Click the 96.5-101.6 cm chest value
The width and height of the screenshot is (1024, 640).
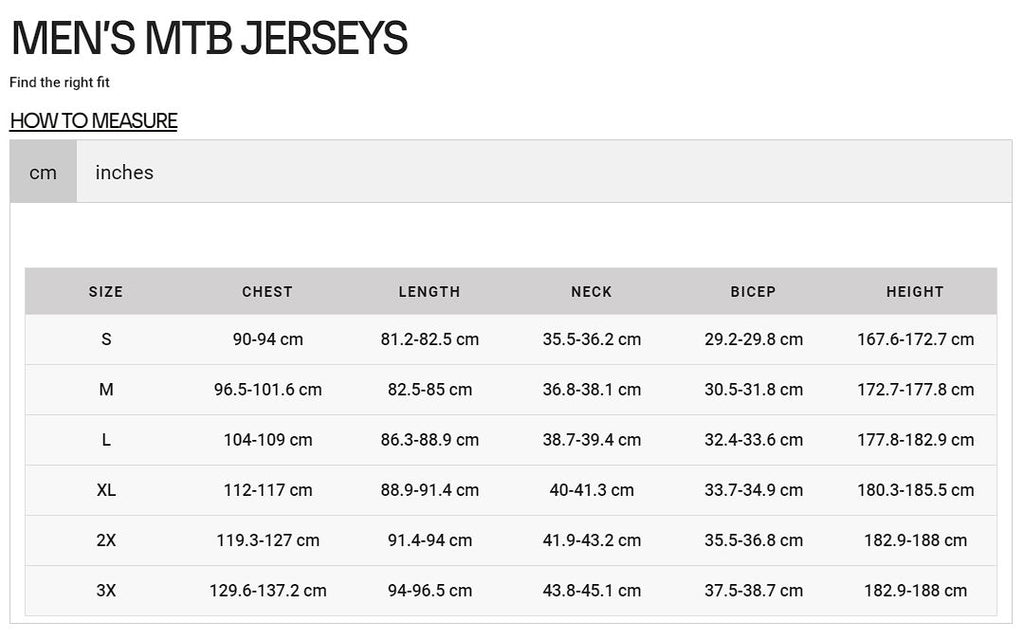coord(268,390)
